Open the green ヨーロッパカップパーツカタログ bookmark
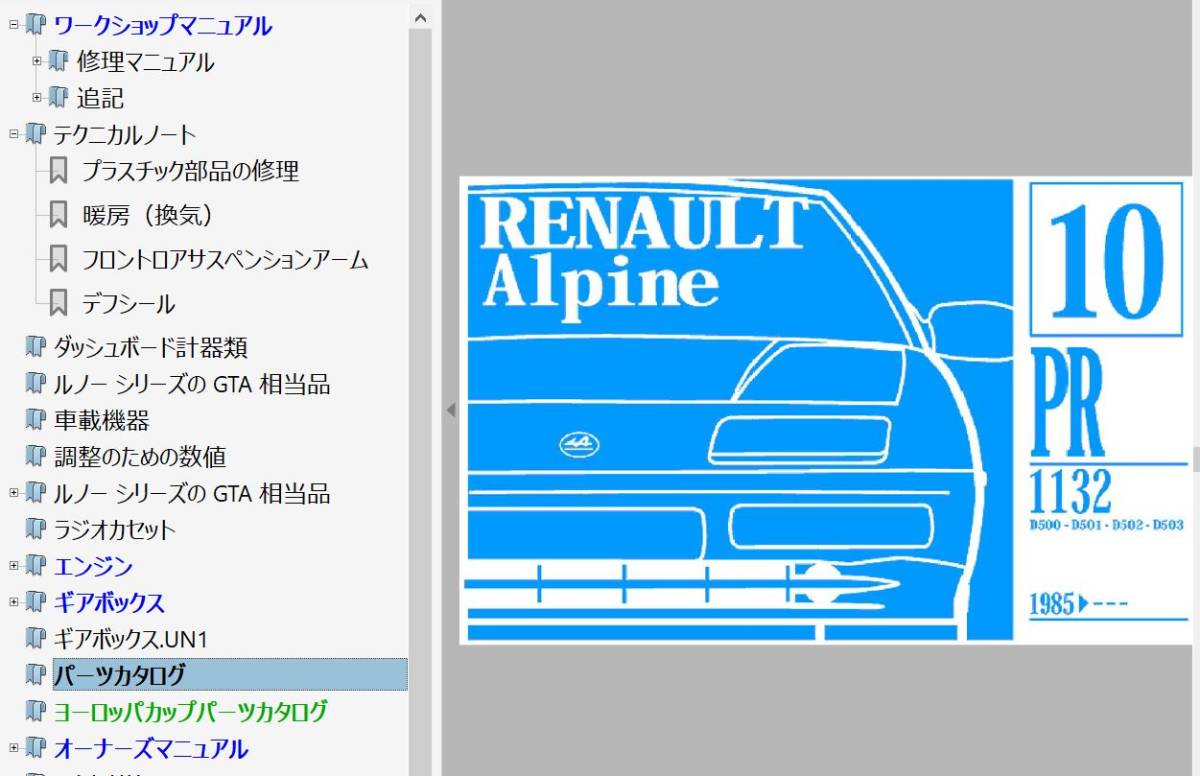1200x776 pixels. click(190, 711)
